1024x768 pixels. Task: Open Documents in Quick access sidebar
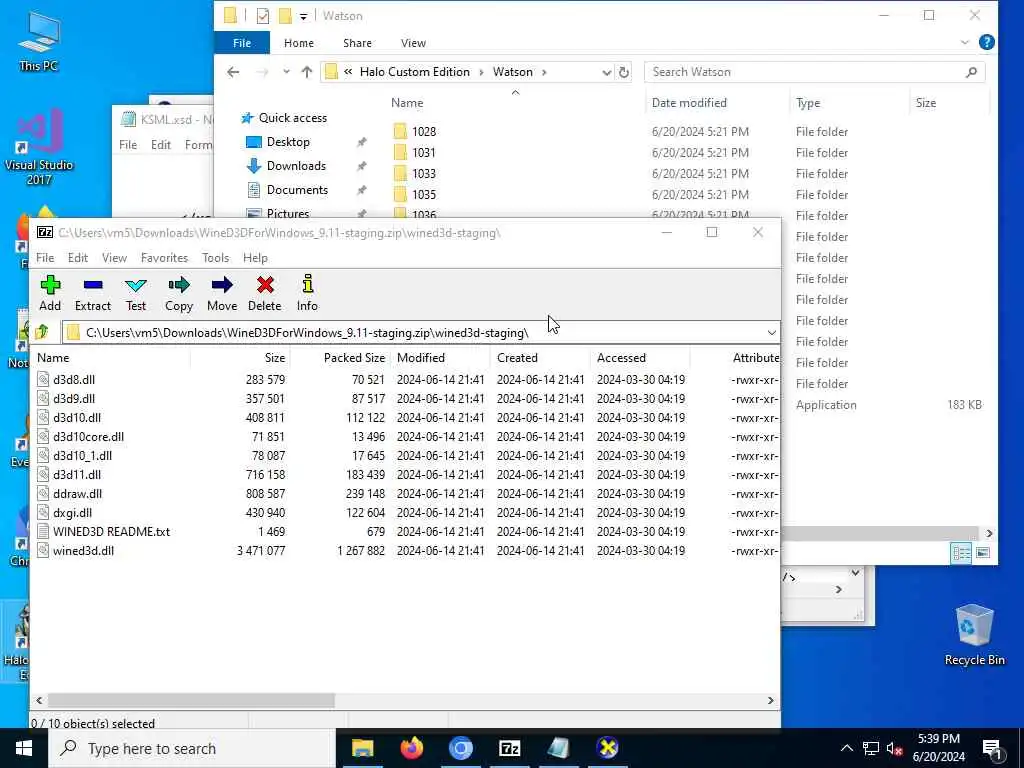pyautogui.click(x=297, y=190)
